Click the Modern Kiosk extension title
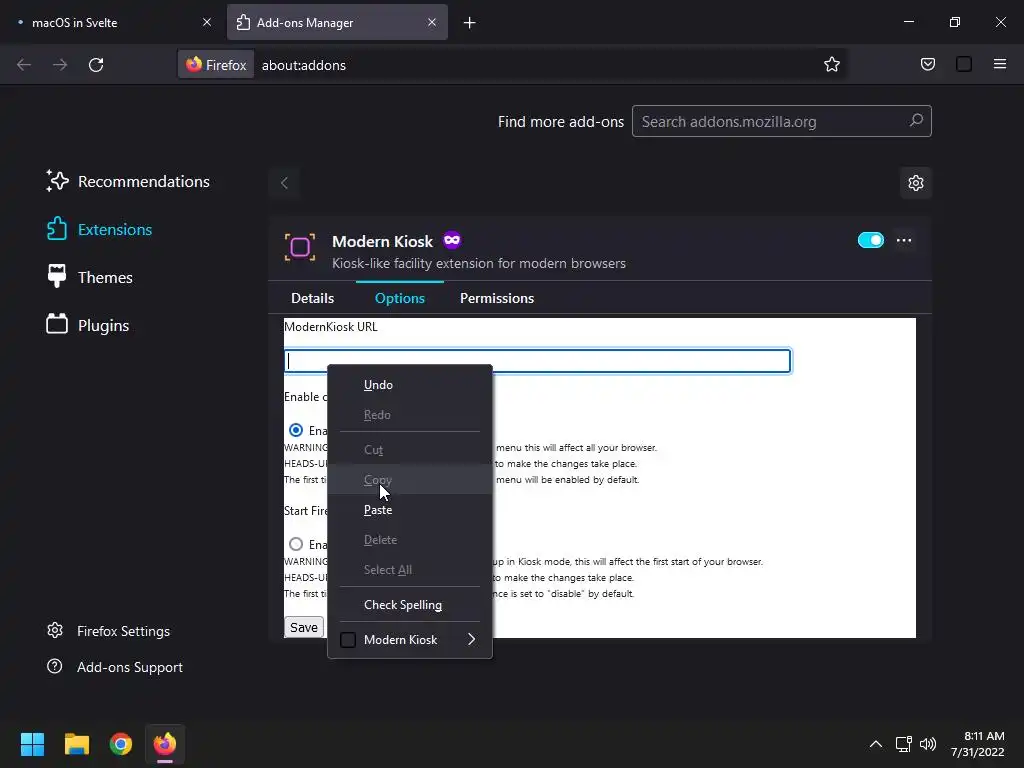The height and width of the screenshot is (768, 1024). pyautogui.click(x=382, y=241)
